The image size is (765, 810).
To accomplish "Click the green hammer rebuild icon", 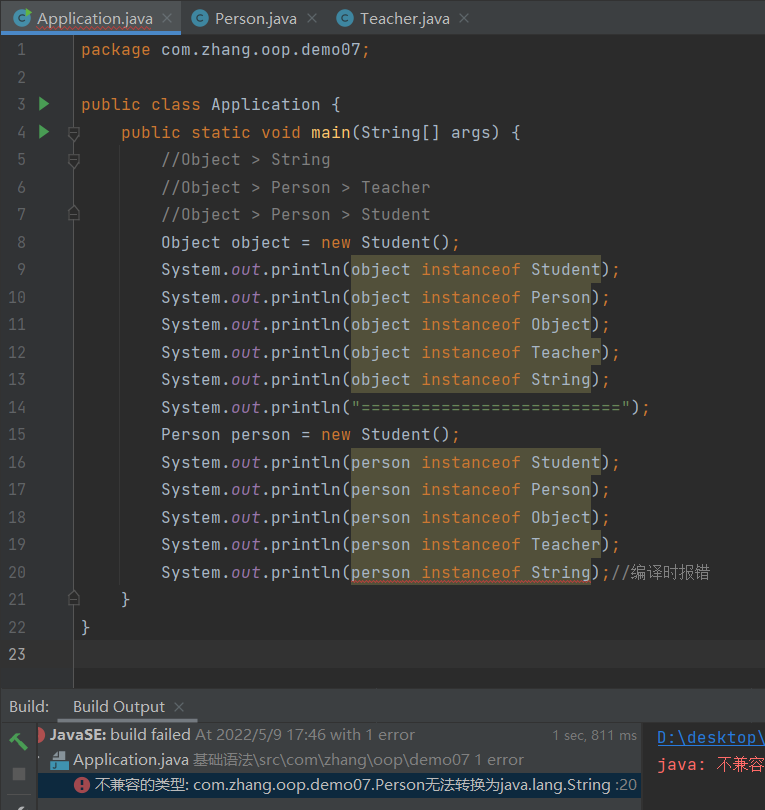I will coord(19,741).
